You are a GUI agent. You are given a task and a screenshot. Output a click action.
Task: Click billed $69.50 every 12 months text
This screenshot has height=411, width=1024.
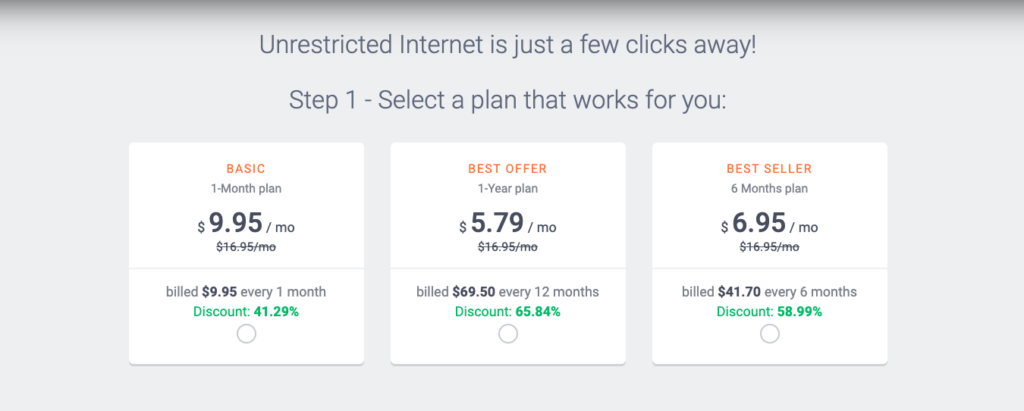(x=507, y=292)
